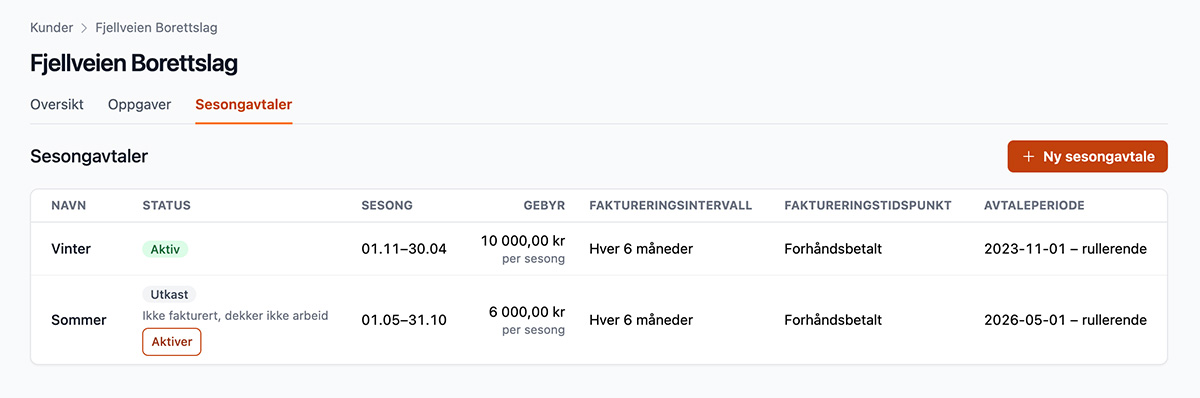Click the Status column header

(x=167, y=206)
